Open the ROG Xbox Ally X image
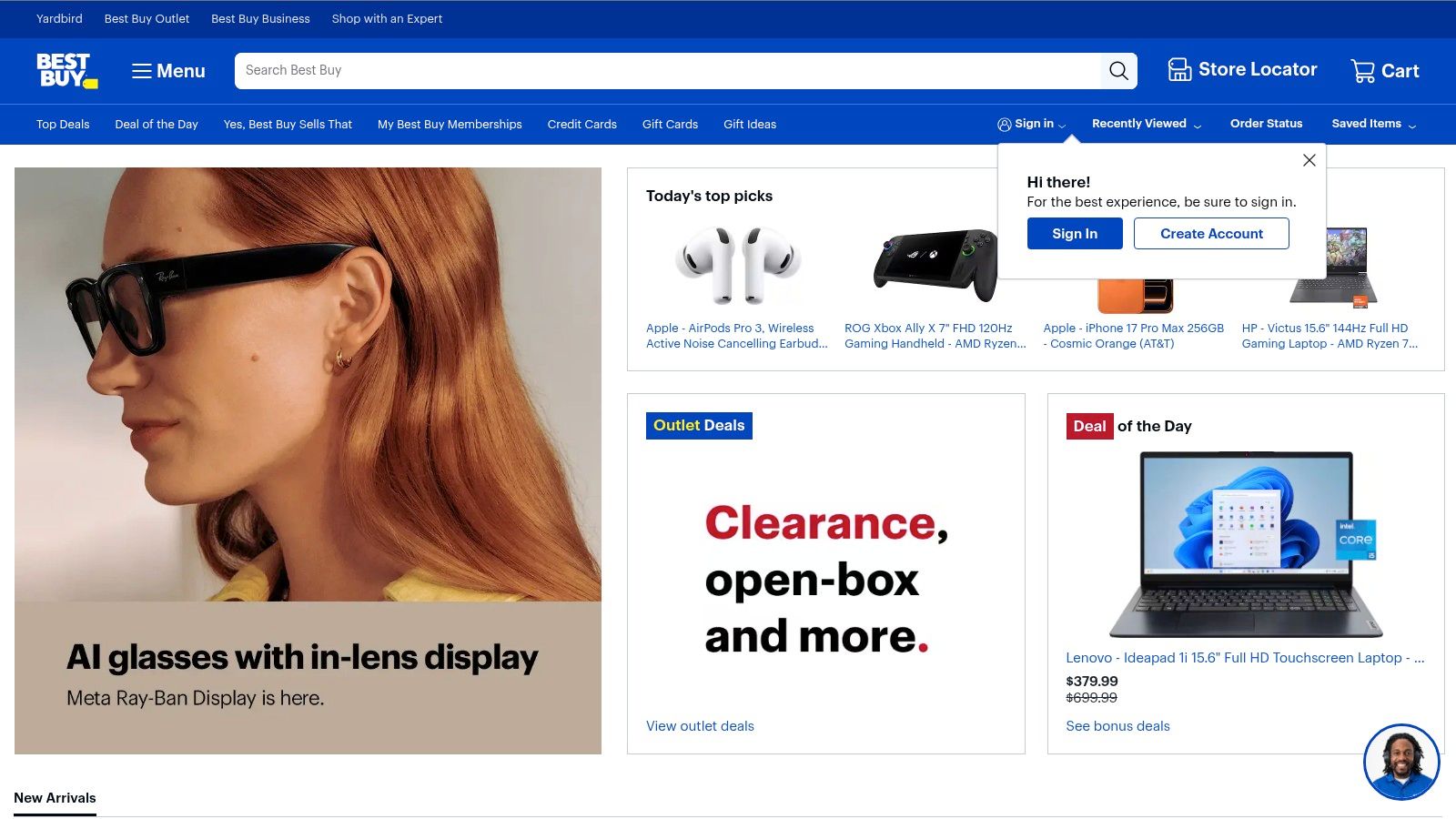The width and height of the screenshot is (1456, 819). (935, 265)
